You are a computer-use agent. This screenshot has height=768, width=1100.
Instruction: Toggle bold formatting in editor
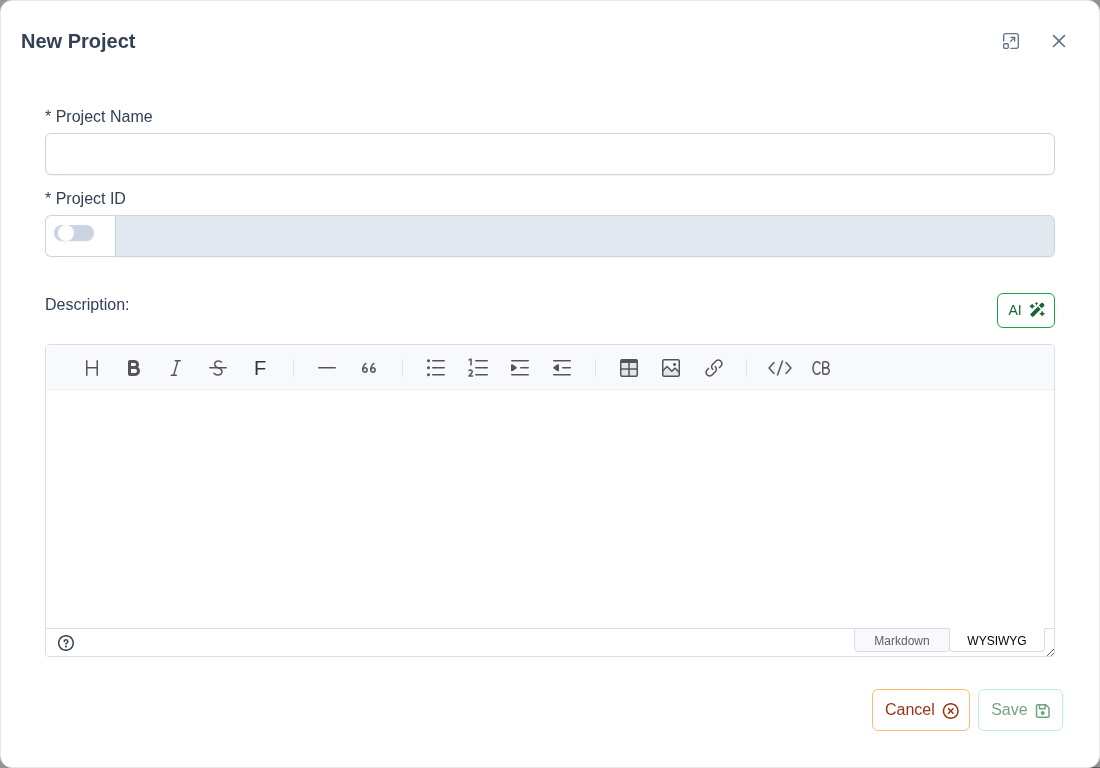(x=133, y=368)
